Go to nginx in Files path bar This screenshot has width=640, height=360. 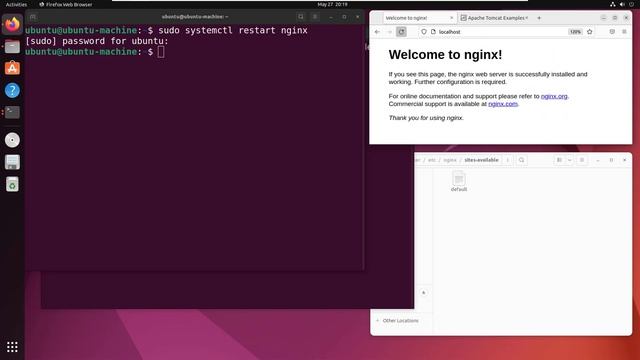[450, 160]
